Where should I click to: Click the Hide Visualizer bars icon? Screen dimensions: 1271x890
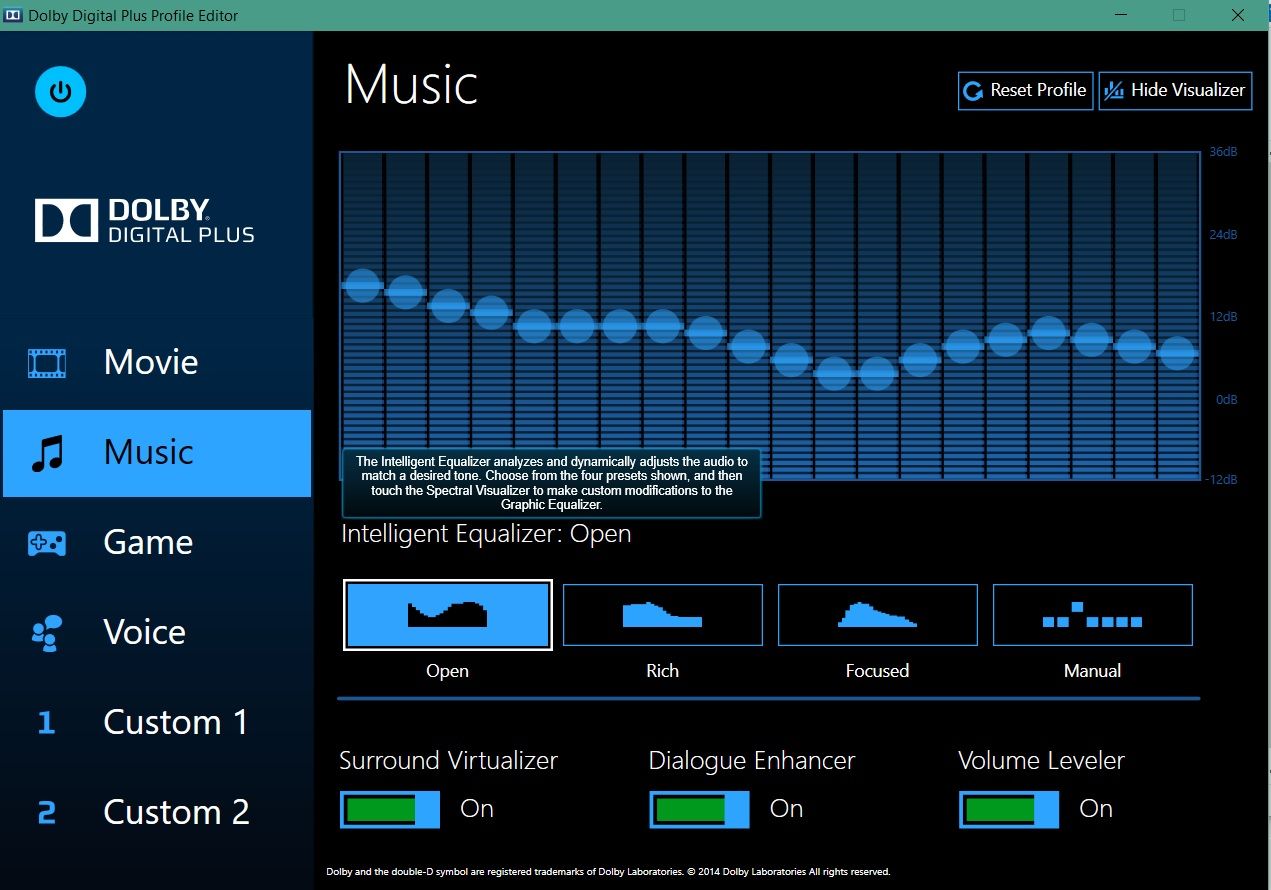pos(1114,90)
